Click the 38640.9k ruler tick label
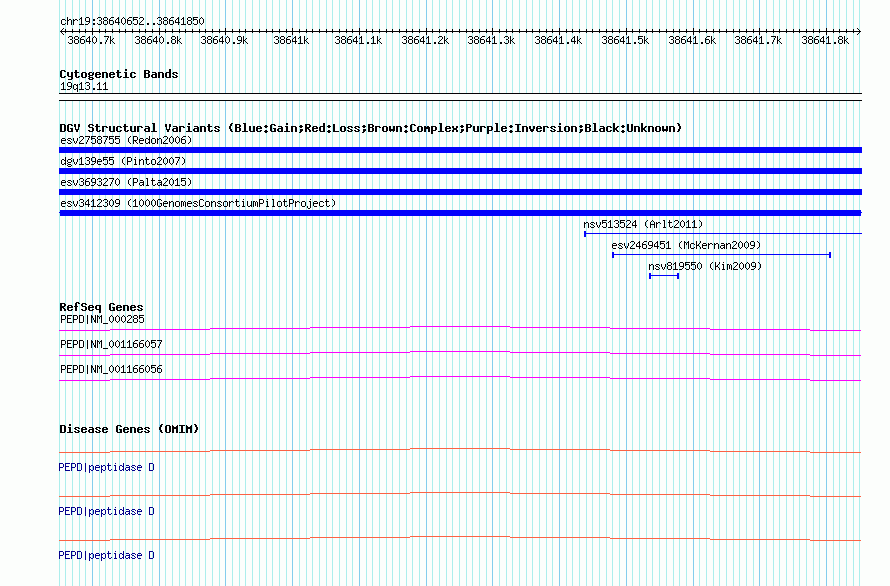 224,40
